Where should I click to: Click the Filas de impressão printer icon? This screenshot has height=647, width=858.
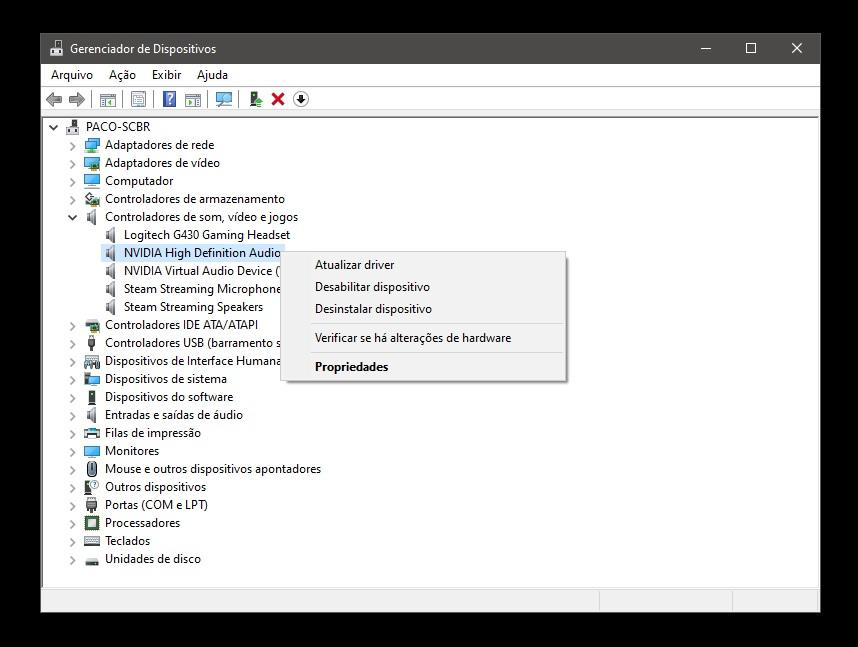click(x=92, y=433)
